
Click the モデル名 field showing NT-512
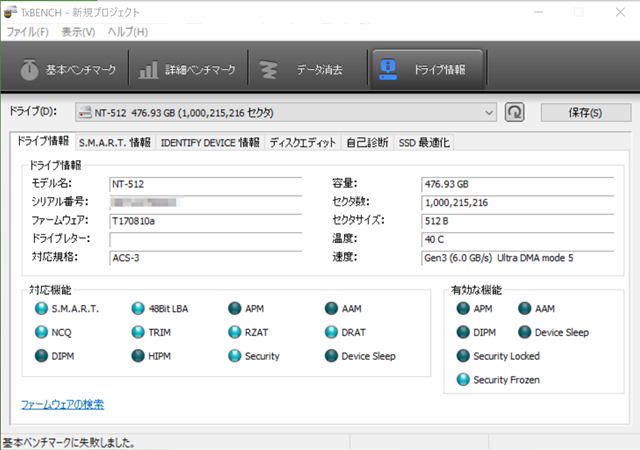(206, 184)
